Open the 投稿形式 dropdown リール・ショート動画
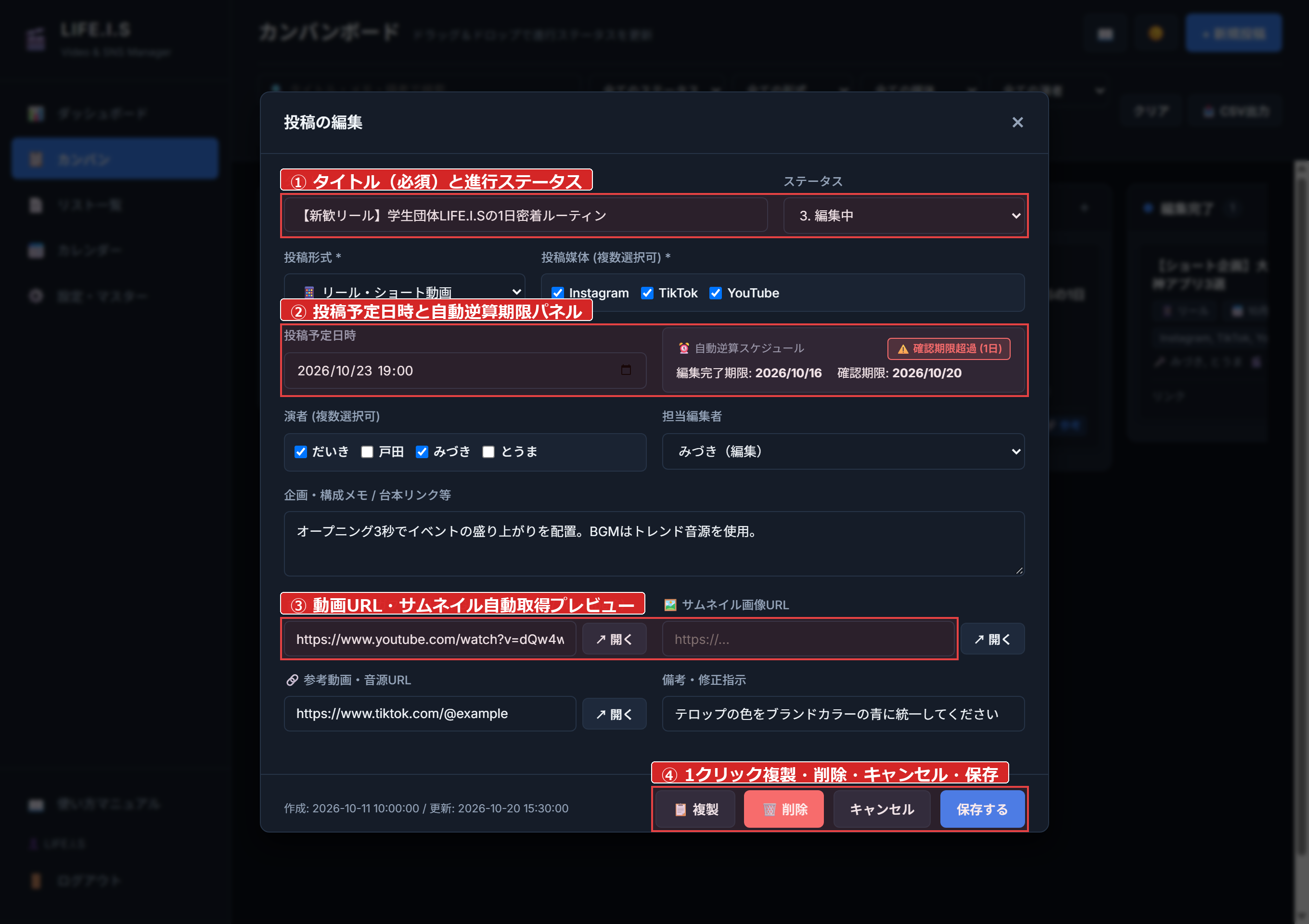 (x=404, y=292)
